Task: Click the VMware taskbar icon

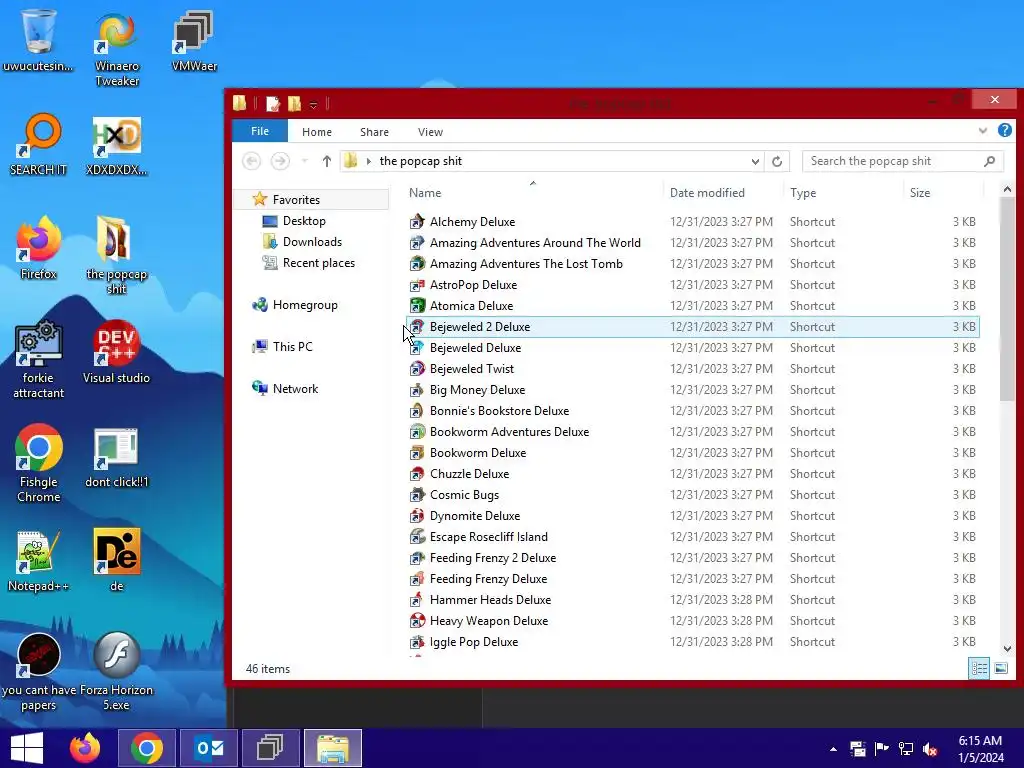Action: coord(270,748)
